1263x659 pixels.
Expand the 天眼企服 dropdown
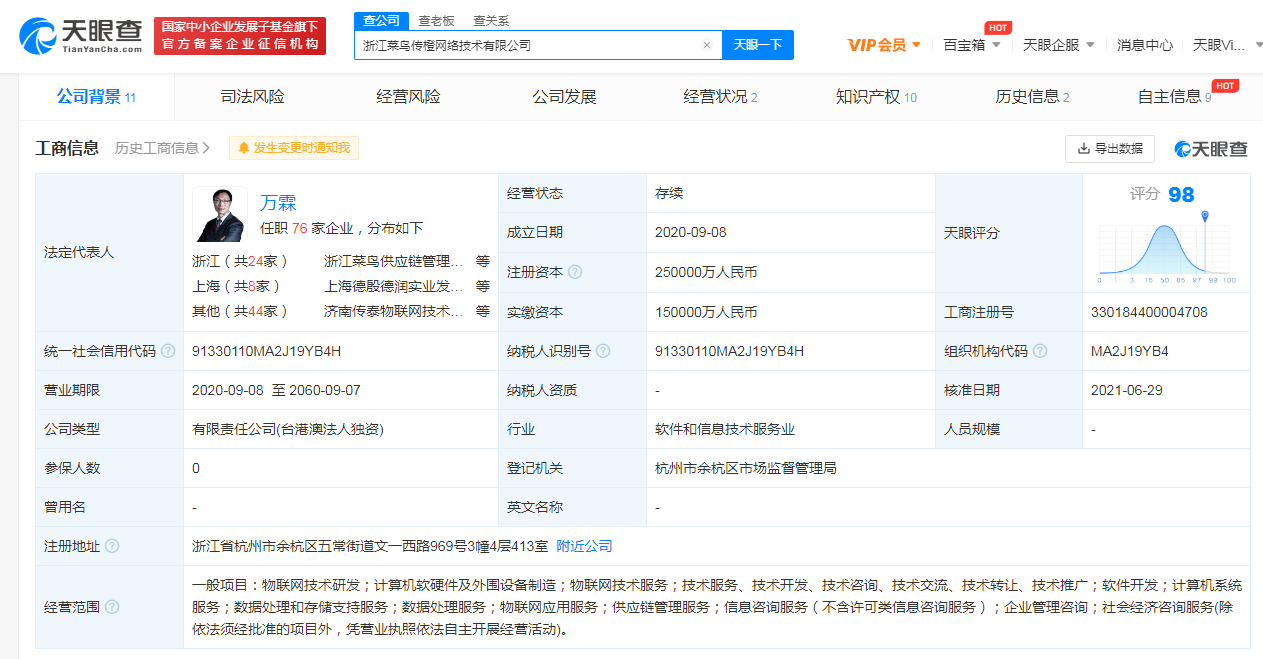click(x=1058, y=45)
